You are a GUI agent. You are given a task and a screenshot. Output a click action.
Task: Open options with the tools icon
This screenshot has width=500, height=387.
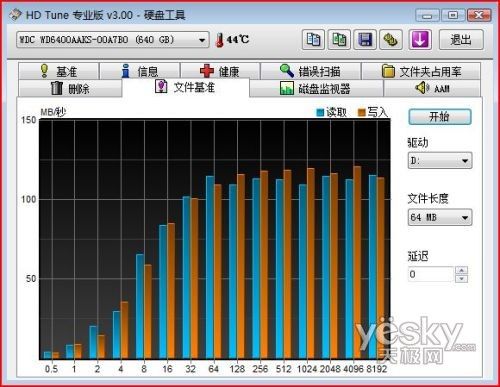pyautogui.click(x=391, y=40)
